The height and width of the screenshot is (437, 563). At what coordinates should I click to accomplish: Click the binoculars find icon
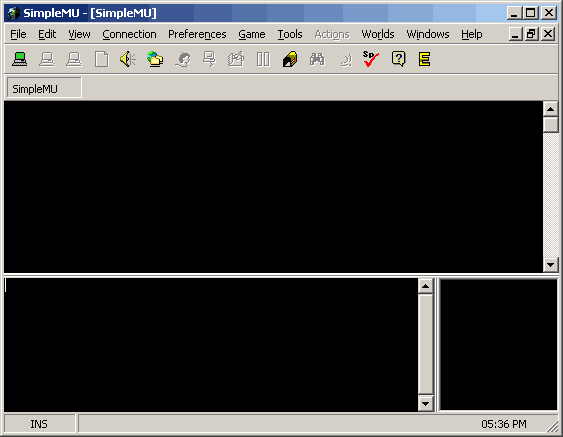[x=317, y=59]
